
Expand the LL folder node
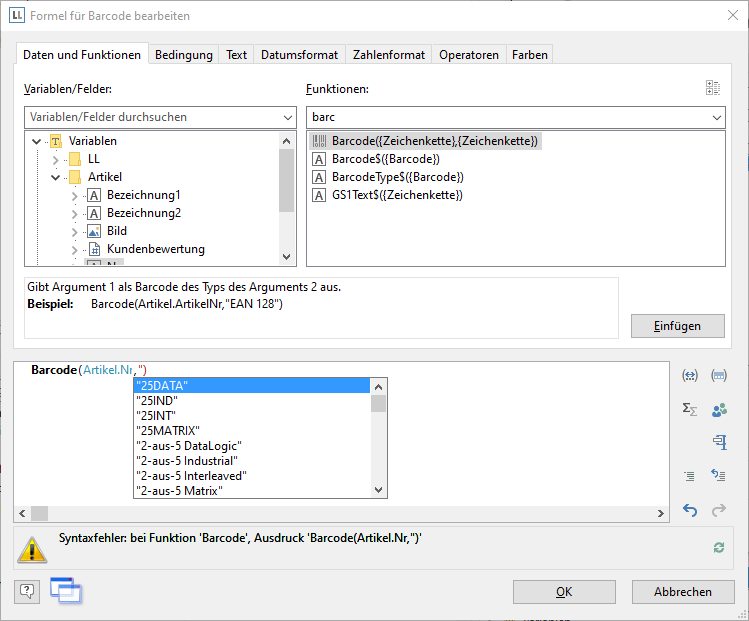55,159
